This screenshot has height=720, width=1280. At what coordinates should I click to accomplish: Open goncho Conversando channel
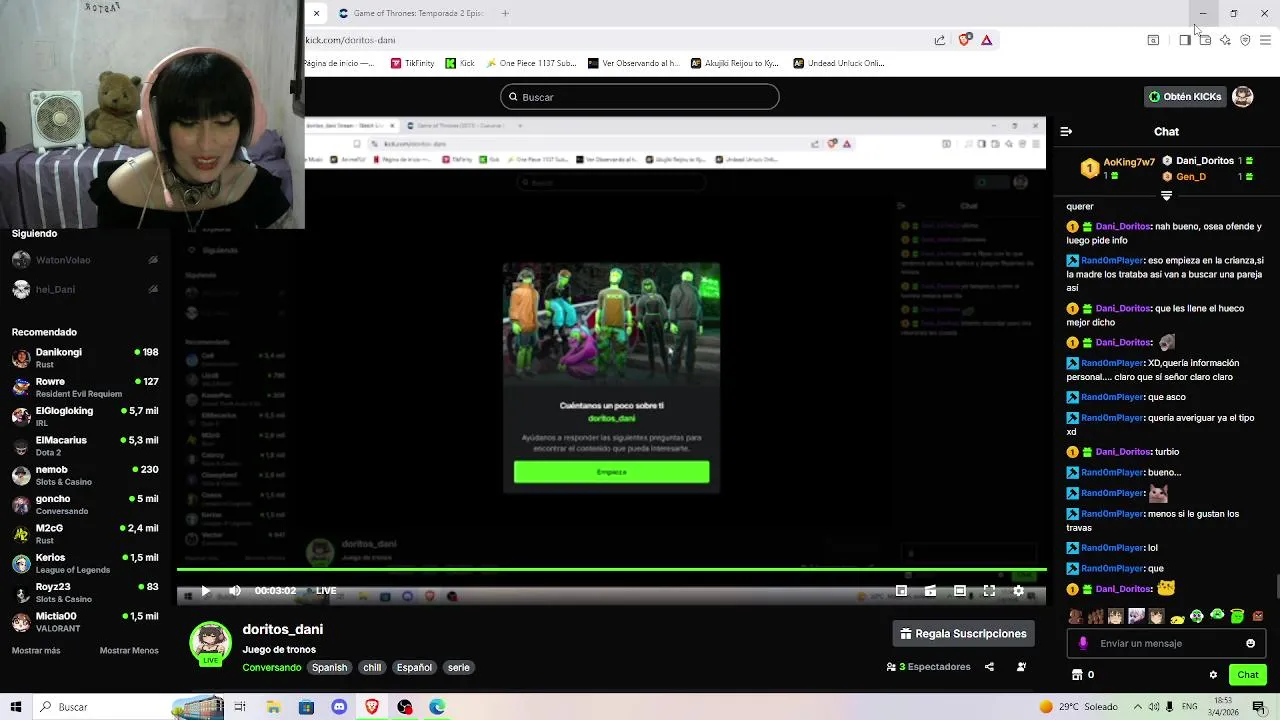pos(85,505)
